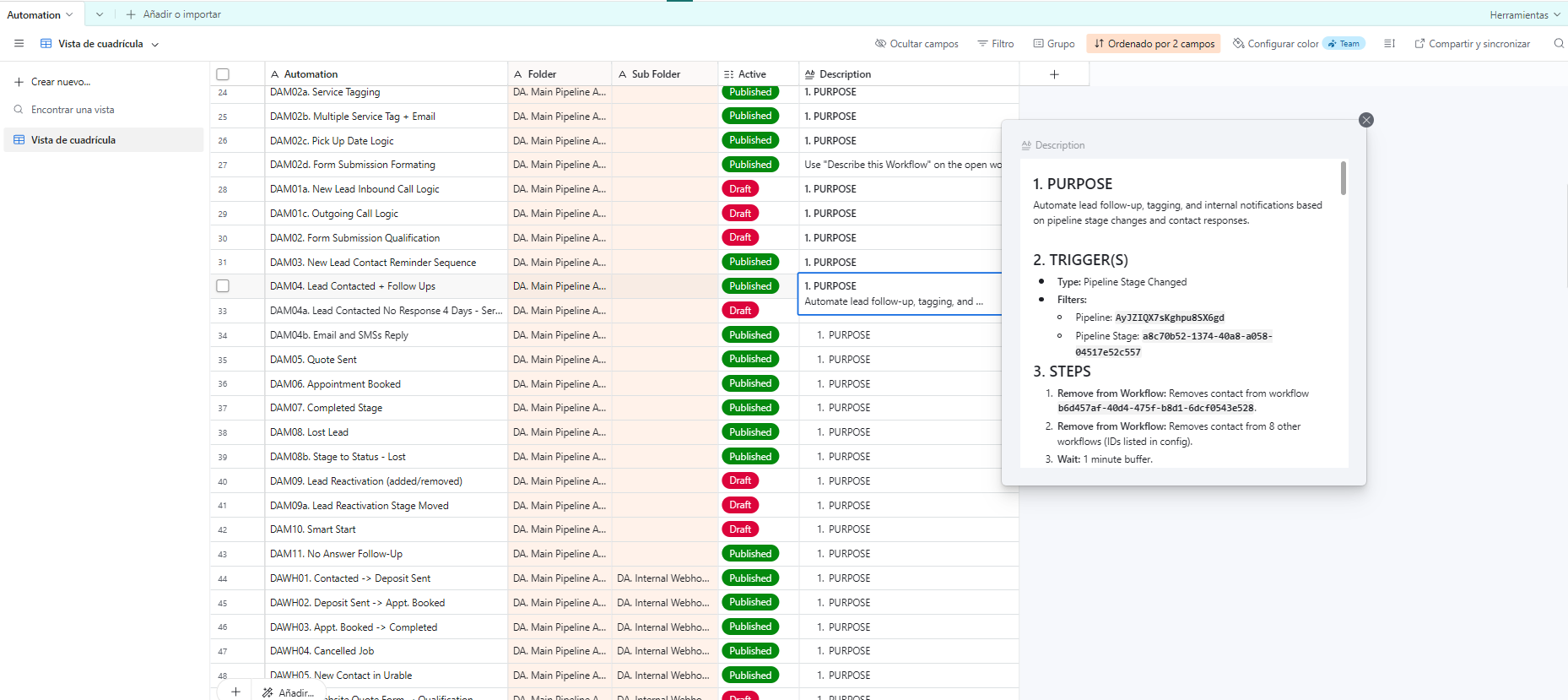Click '3. STEPS' heading in popup
1568x700 pixels.
point(1062,372)
